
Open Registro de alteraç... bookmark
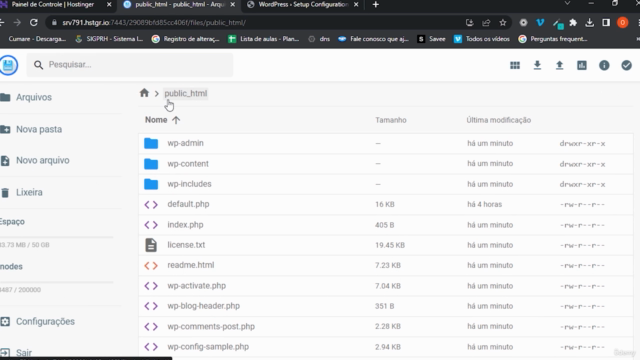185,39
